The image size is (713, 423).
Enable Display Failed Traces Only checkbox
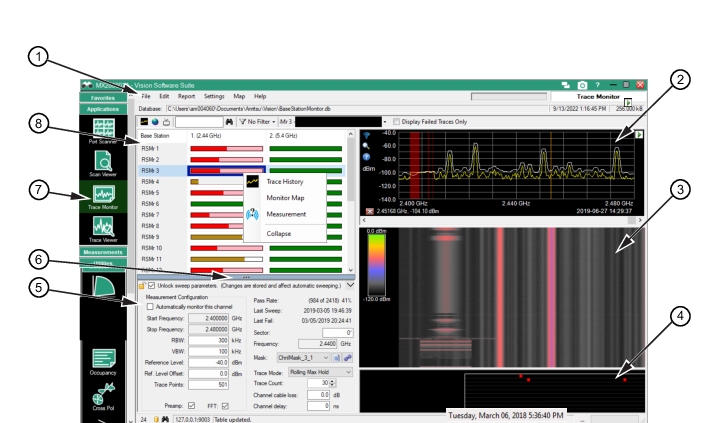[x=396, y=121]
